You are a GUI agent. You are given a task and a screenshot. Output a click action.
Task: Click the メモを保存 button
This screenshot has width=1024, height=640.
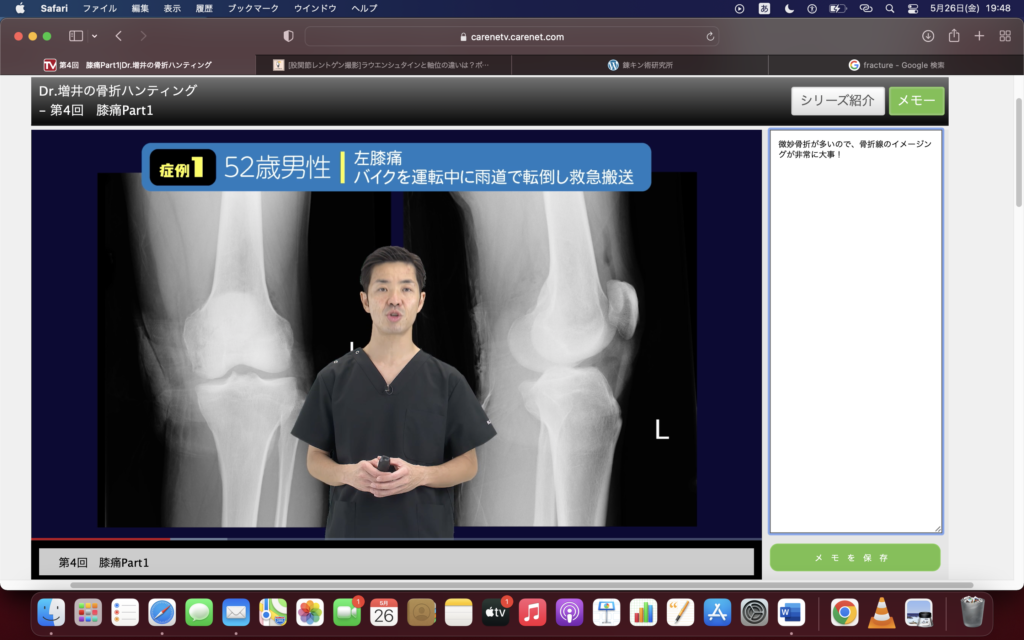(855, 557)
